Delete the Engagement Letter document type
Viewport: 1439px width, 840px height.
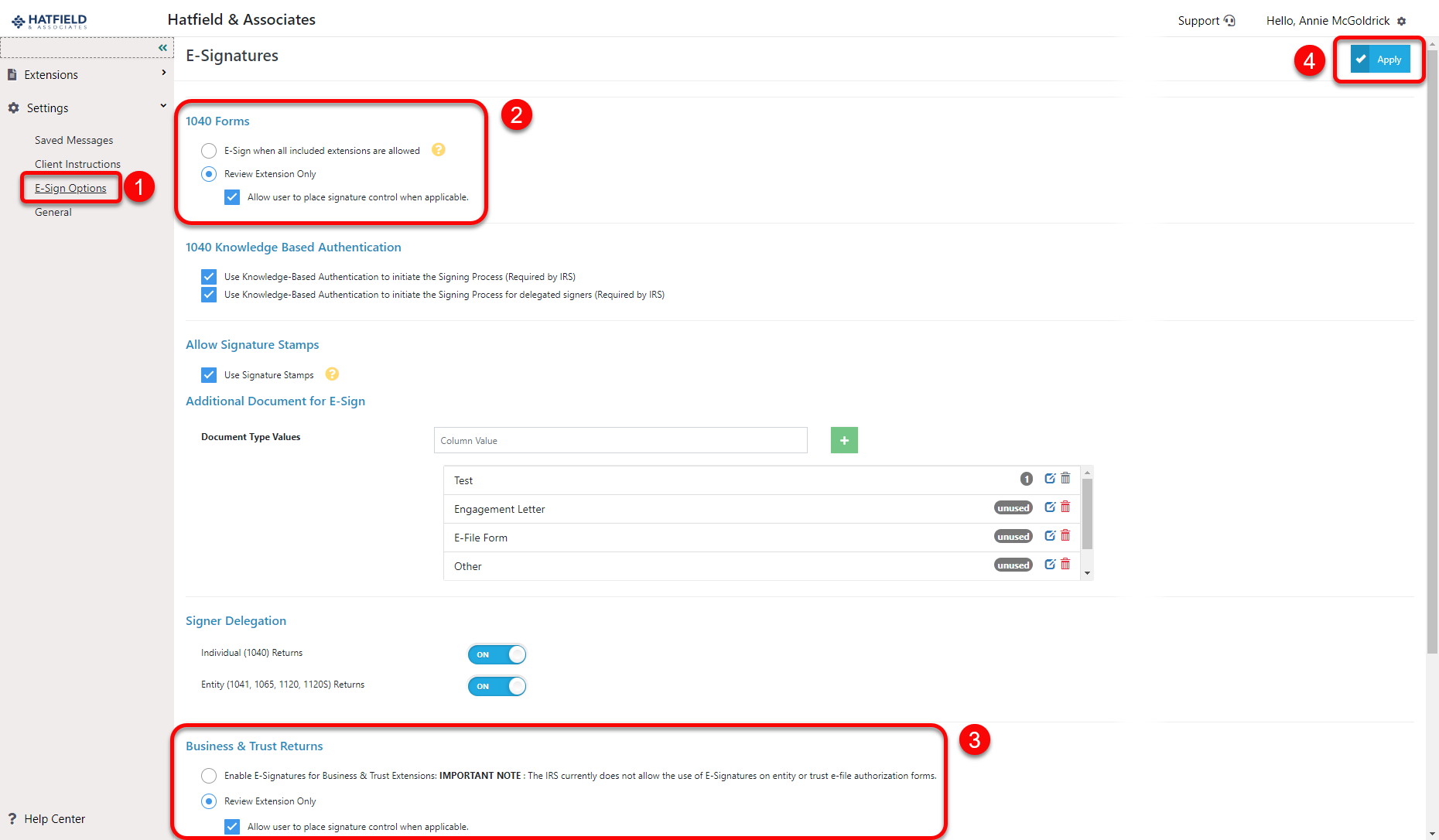pos(1065,507)
